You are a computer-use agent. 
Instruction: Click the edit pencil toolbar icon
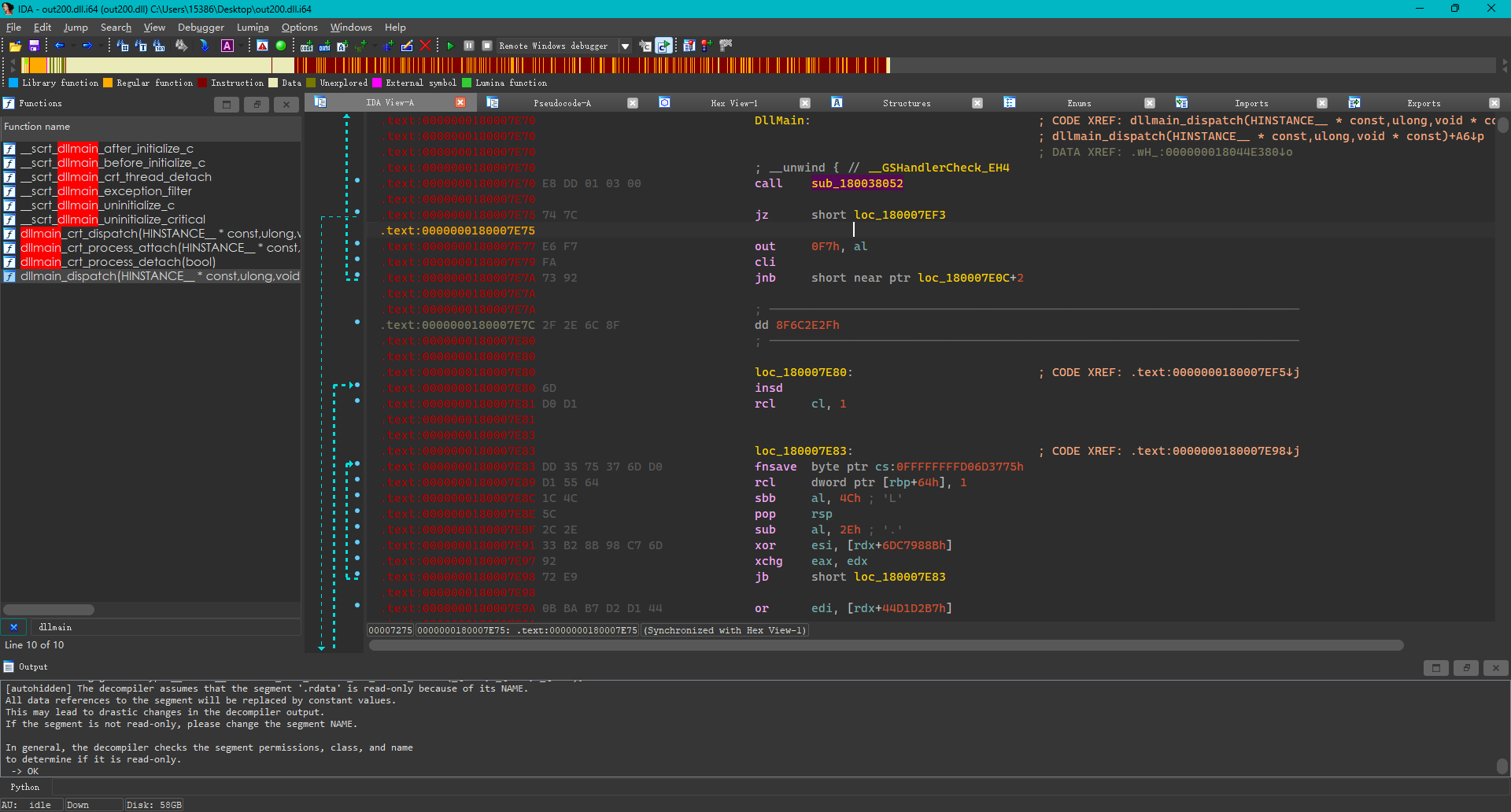coord(407,46)
